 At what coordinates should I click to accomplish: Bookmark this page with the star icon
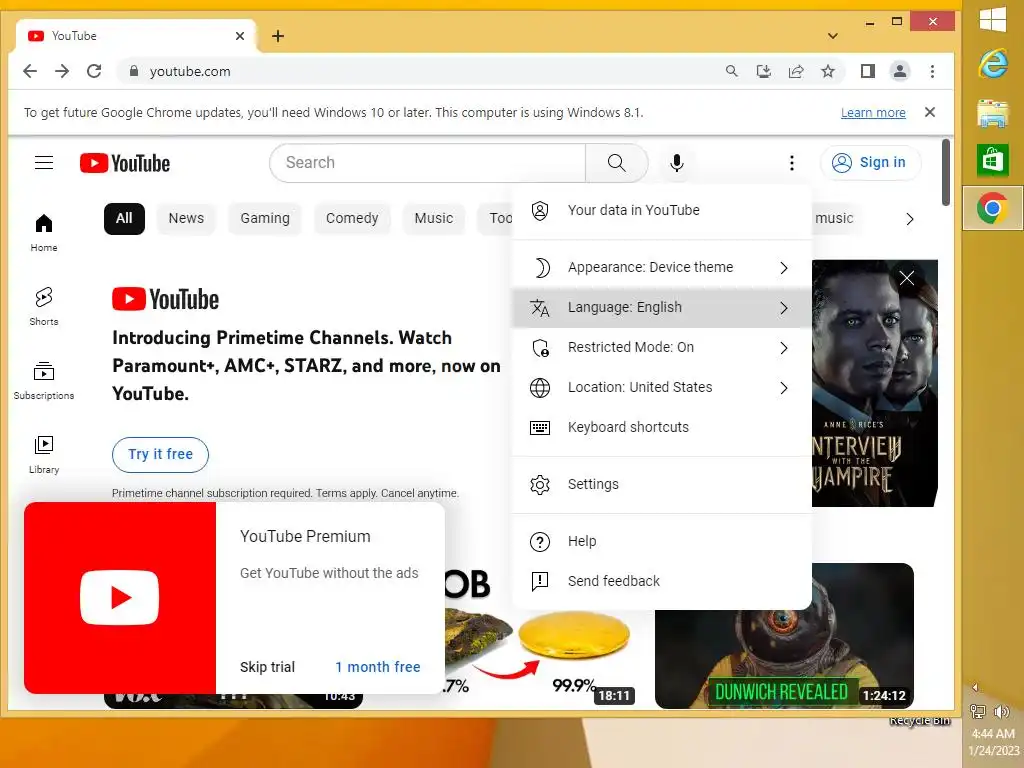827,71
